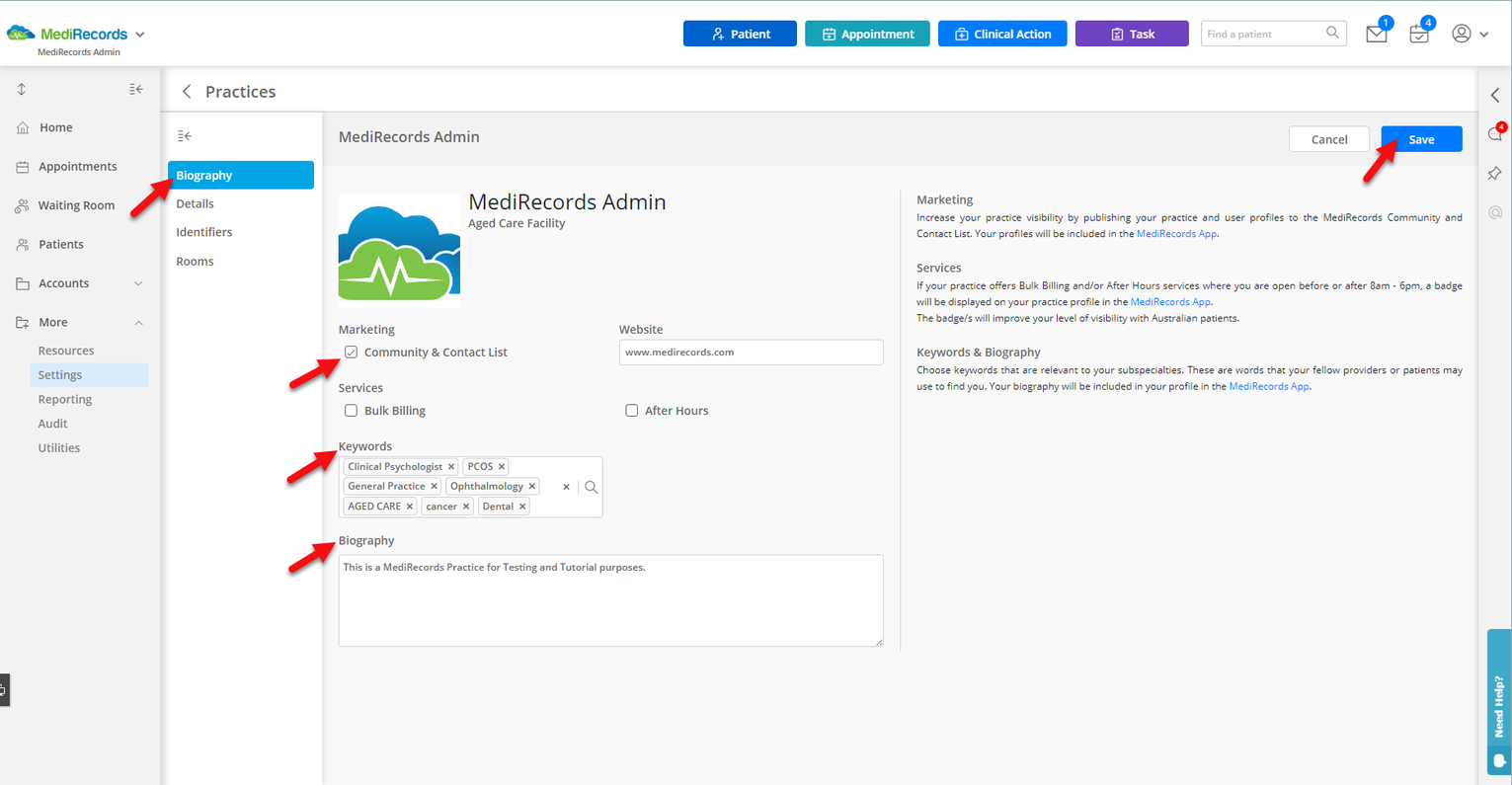Remove the cancer keyword tag
This screenshot has height=785, width=1512.
pos(466,507)
